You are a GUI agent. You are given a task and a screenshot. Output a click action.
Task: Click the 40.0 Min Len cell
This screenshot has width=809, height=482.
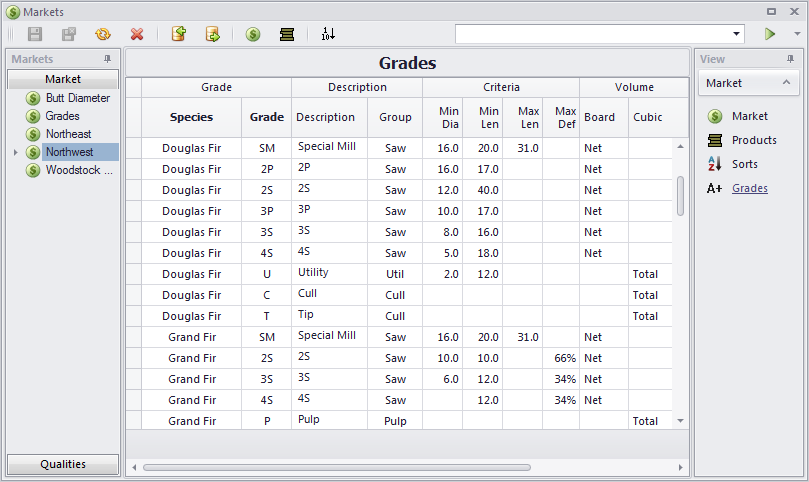coord(483,190)
